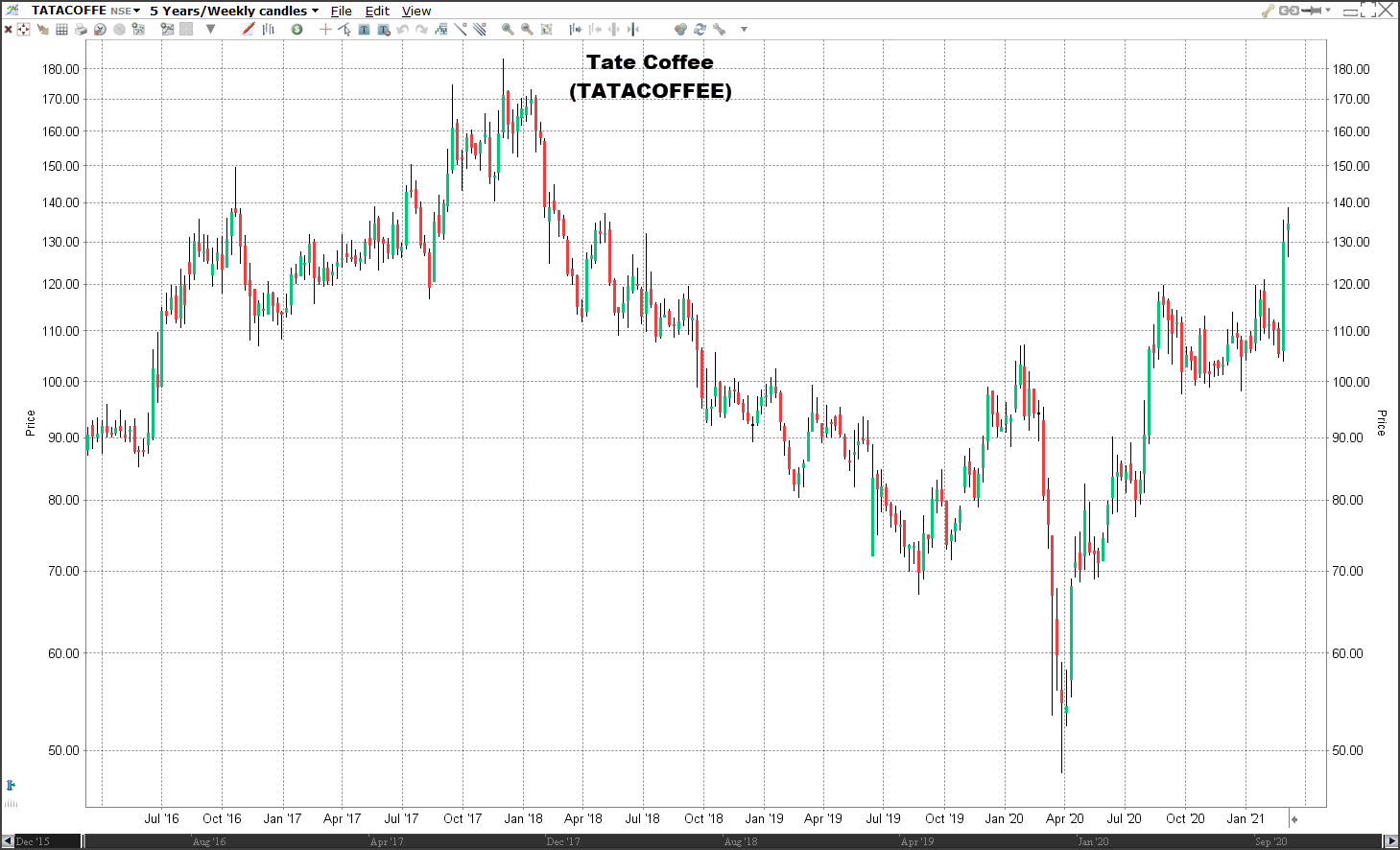Click the refresh arrows icon
The width and height of the screenshot is (1400, 850).
click(700, 29)
